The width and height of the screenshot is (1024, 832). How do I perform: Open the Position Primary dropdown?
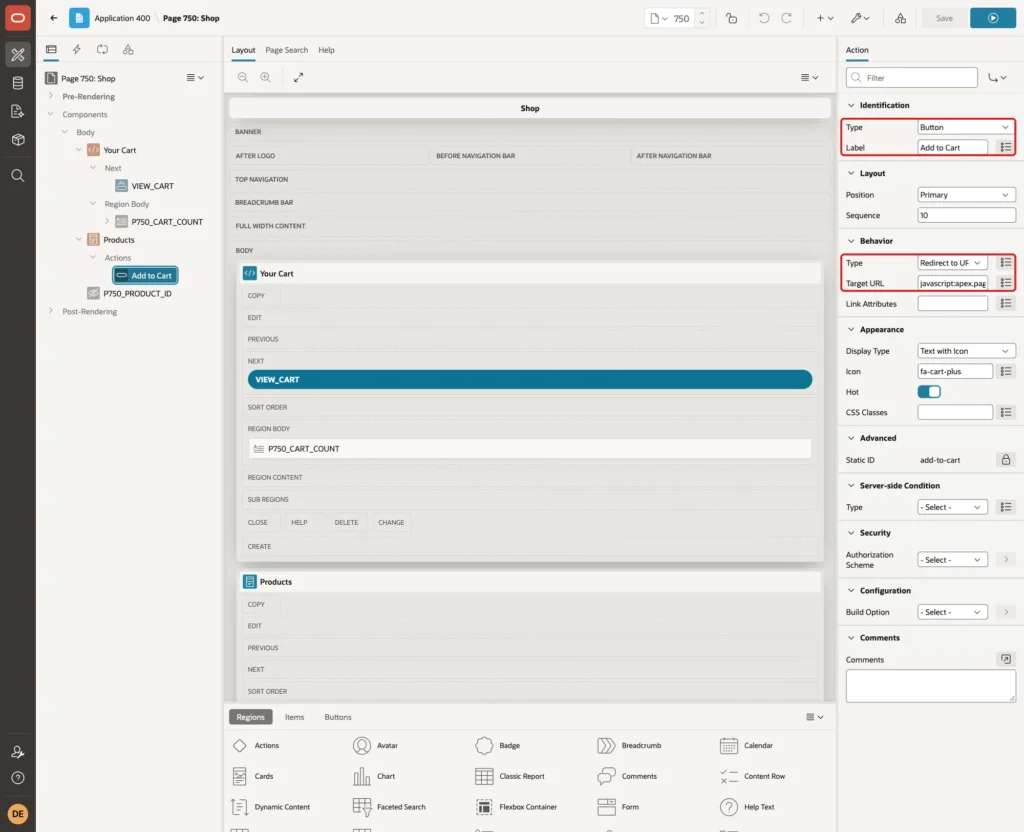pyautogui.click(x=966, y=195)
